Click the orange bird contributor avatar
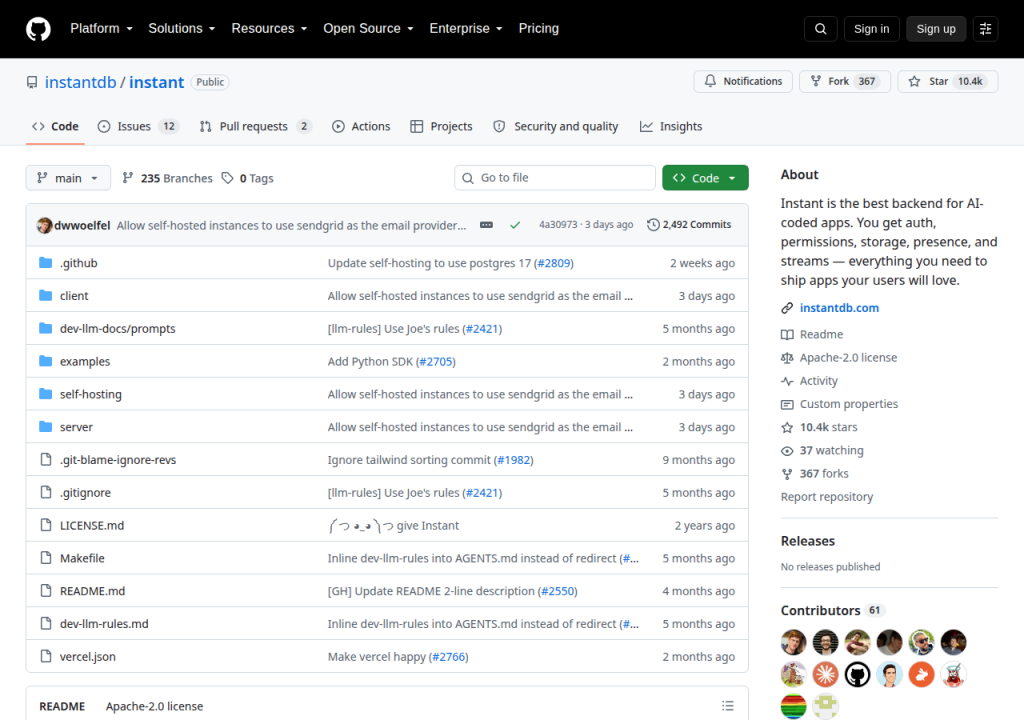The height and width of the screenshot is (720, 1024). [x=921, y=674]
